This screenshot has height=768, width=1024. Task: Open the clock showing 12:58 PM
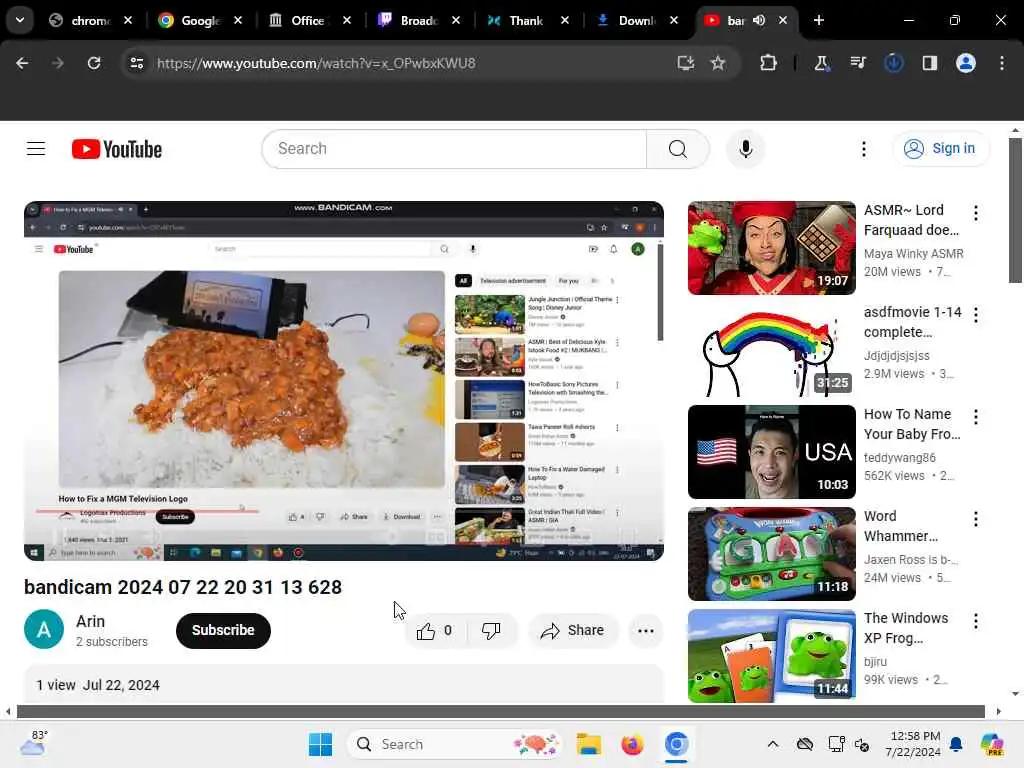[914, 744]
